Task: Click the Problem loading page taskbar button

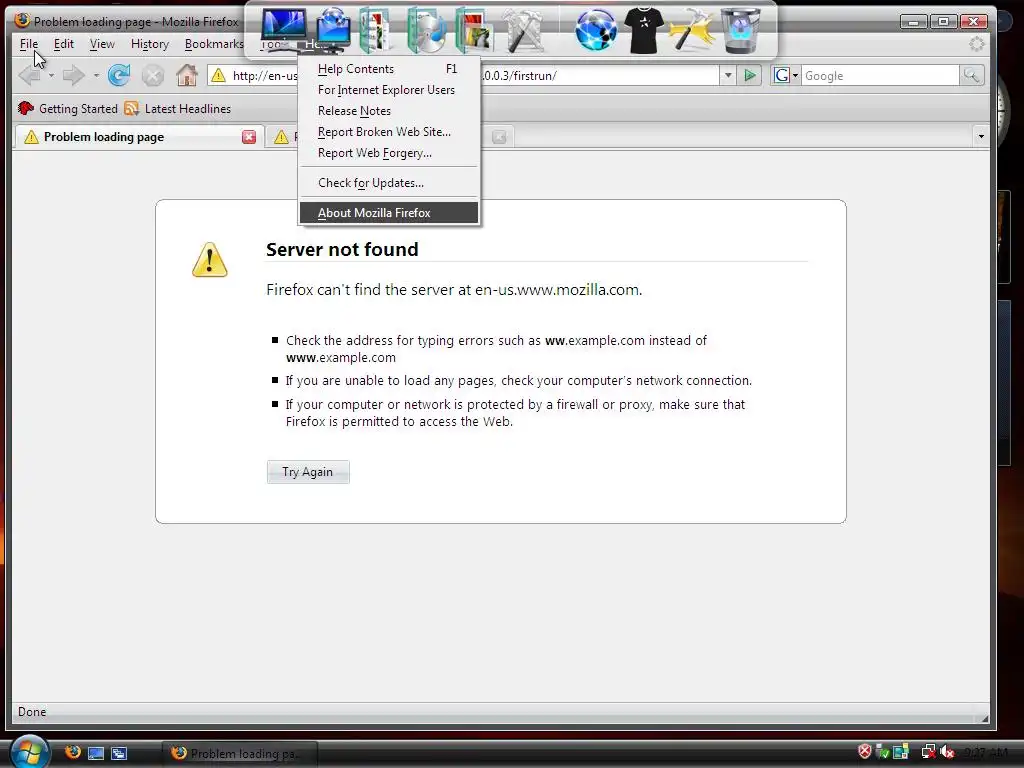Action: 239,753
